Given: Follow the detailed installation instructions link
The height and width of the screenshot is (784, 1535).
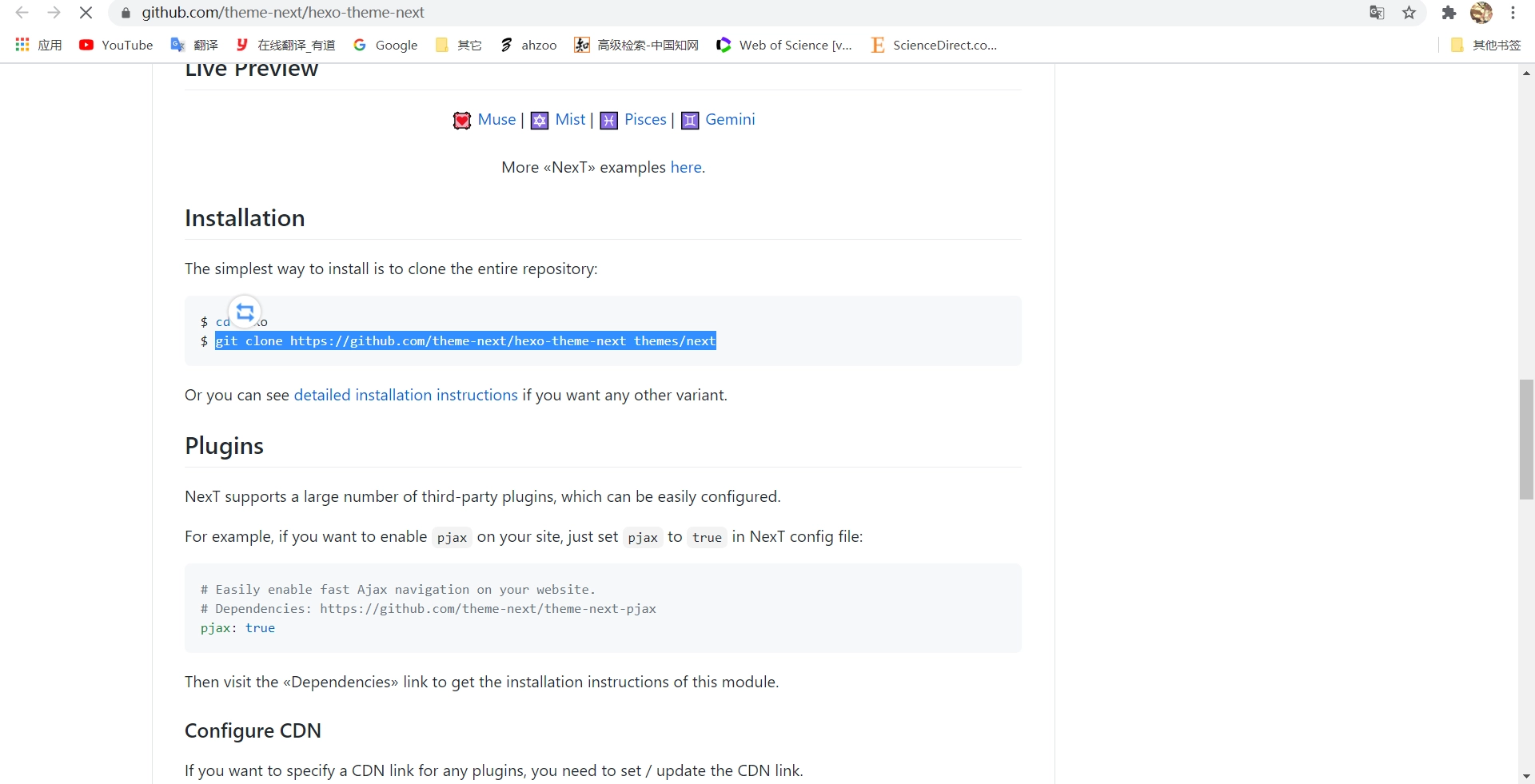Looking at the screenshot, I should 405,395.
